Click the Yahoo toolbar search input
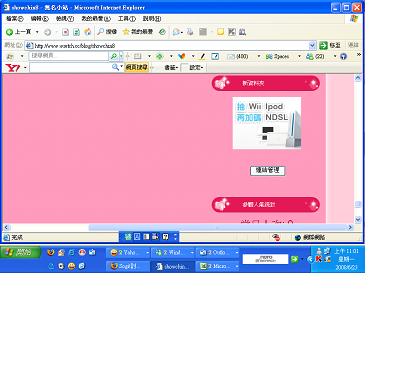 pyautogui.click(x=71, y=68)
